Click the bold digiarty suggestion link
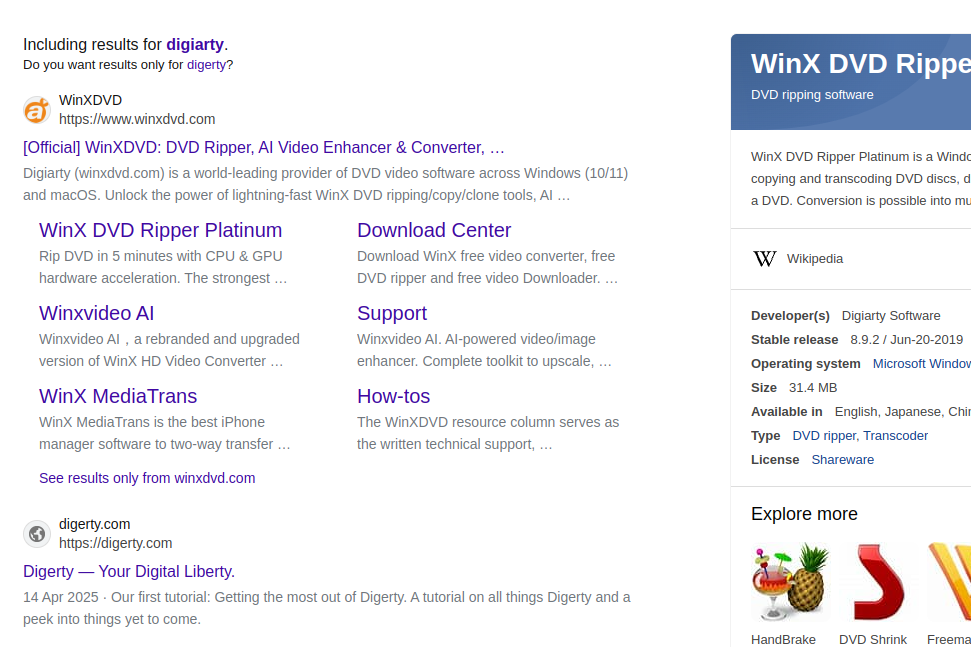The width and height of the screenshot is (971, 647). pyautogui.click(x=194, y=45)
